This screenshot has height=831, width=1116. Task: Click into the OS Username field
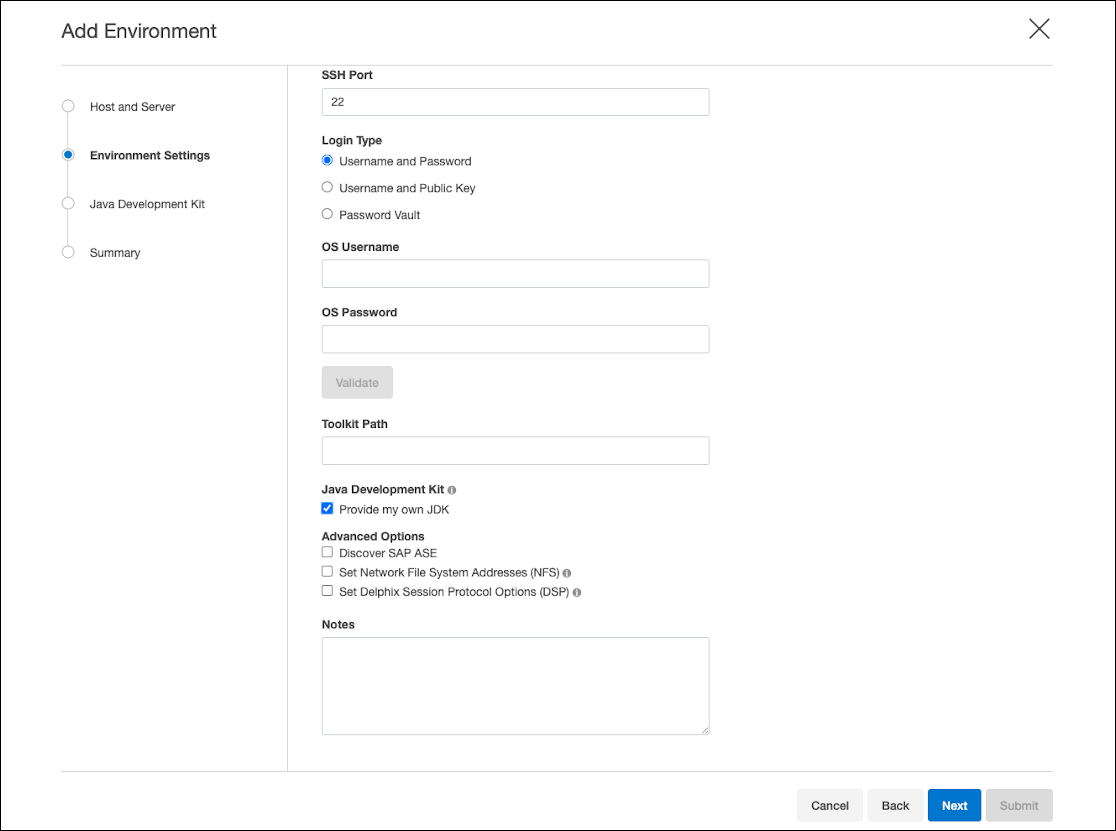tap(515, 274)
